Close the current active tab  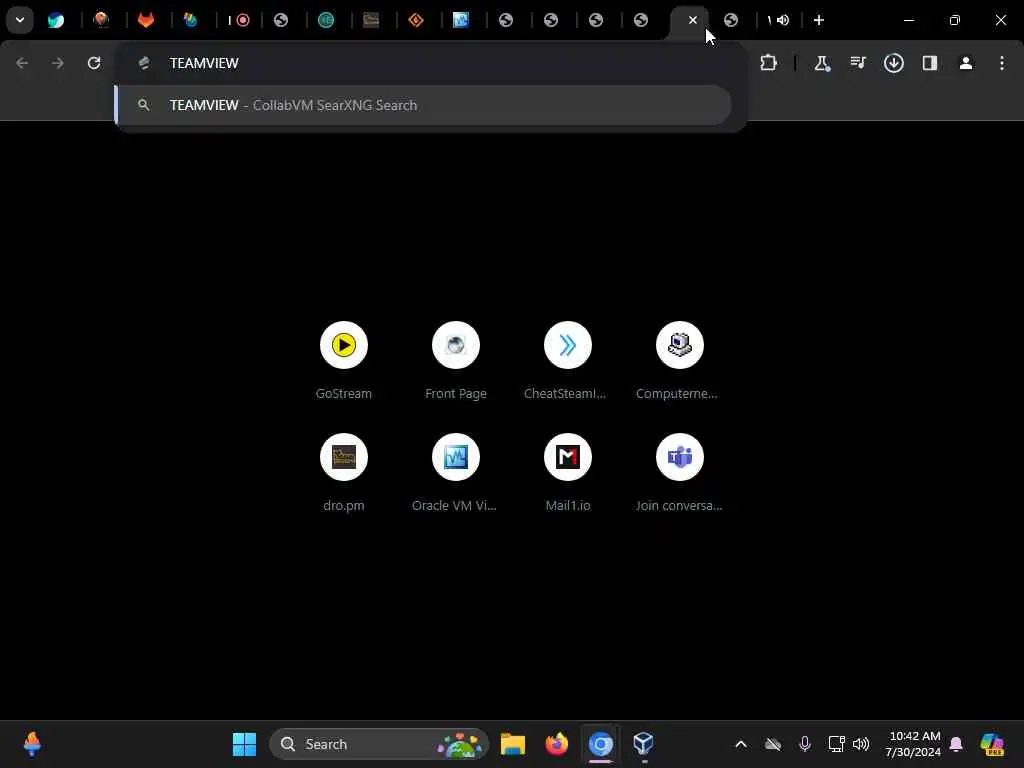click(693, 20)
